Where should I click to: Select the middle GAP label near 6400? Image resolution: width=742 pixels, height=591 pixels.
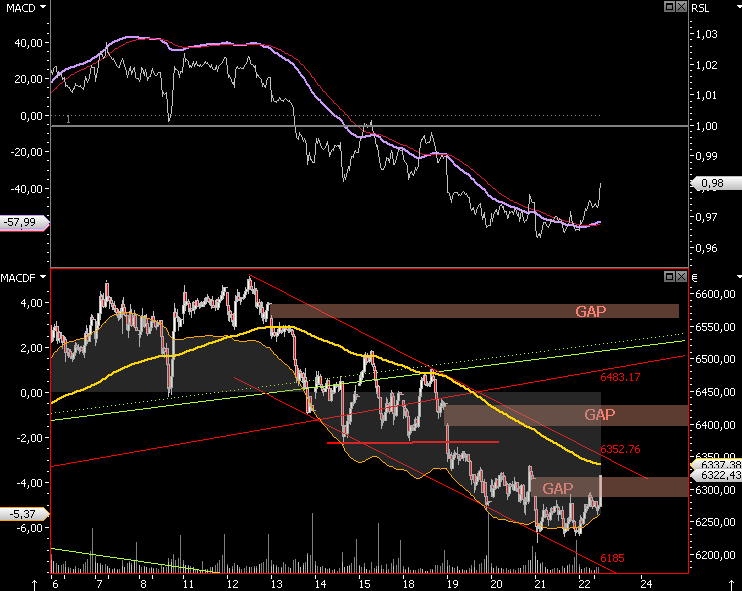[600, 415]
